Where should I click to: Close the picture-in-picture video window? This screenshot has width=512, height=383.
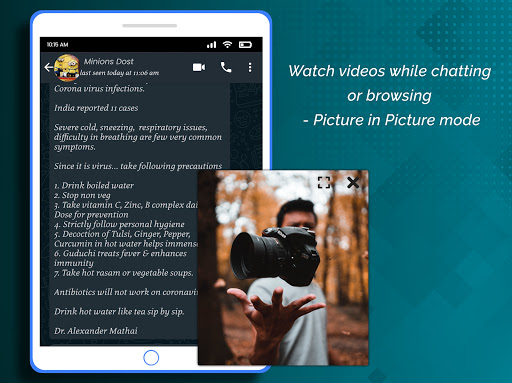(353, 182)
